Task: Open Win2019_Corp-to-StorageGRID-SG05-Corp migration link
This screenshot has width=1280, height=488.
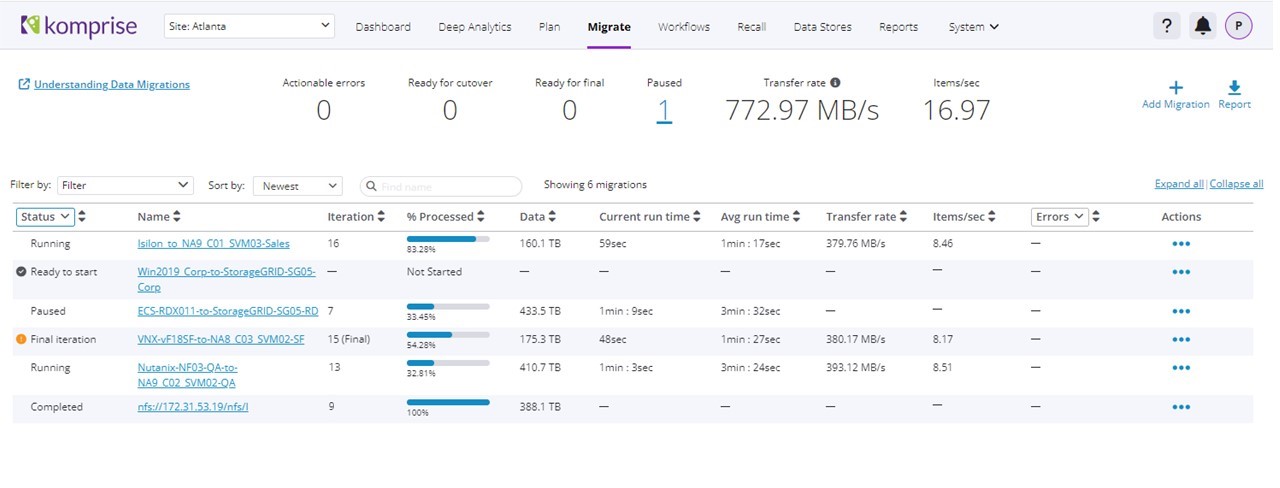Action: pos(227,279)
